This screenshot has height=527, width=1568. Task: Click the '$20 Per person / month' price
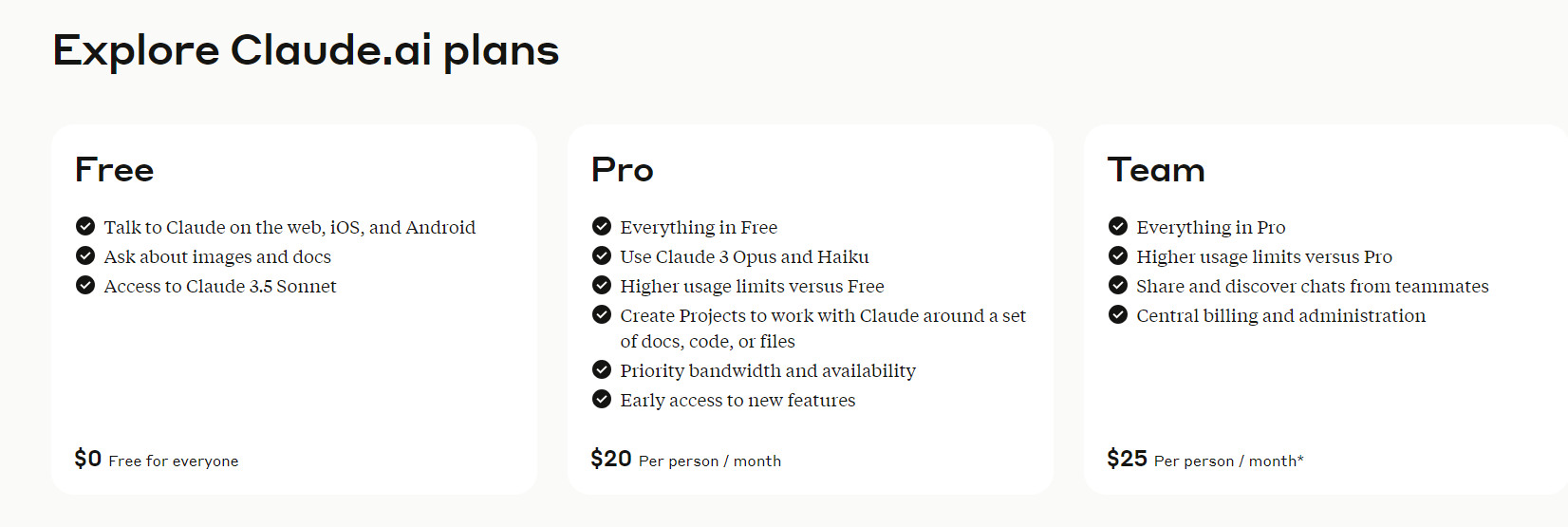pyautogui.click(x=685, y=460)
